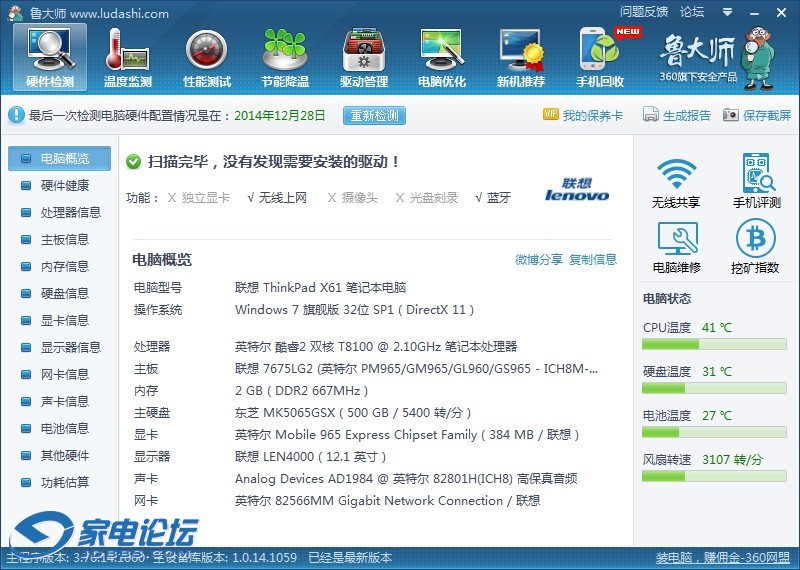Open the 论坛 forum link

pyautogui.click(x=692, y=12)
